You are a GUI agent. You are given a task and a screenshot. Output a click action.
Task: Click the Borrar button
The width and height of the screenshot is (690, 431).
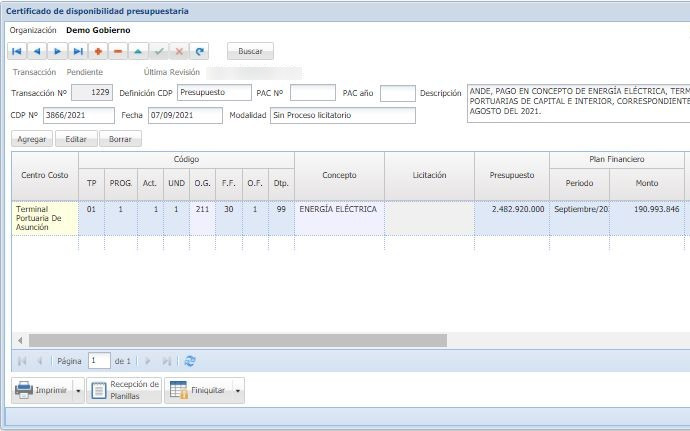point(120,139)
